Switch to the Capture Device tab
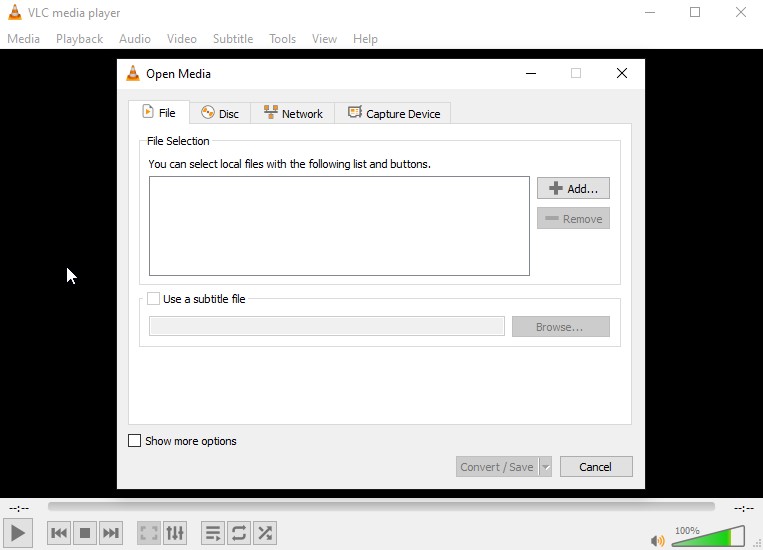Image resolution: width=763 pixels, height=550 pixels. coord(393,113)
